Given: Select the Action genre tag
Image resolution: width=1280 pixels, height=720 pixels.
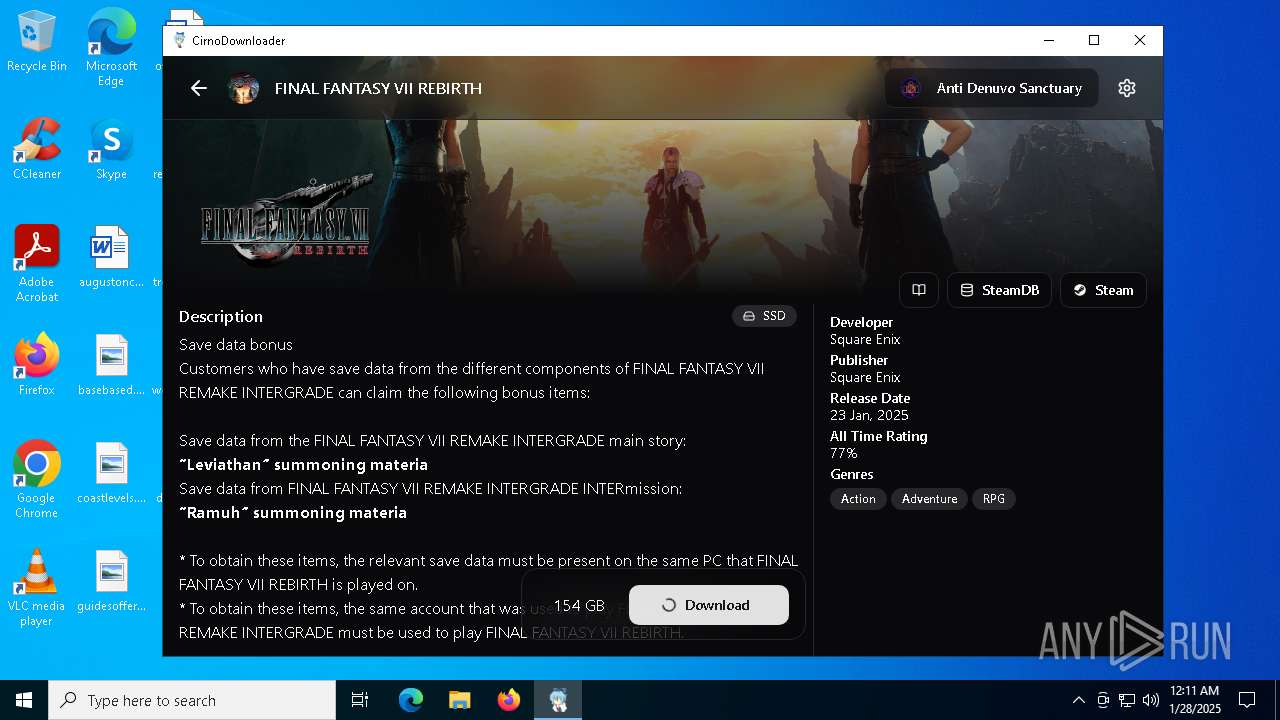Looking at the screenshot, I should point(858,499).
